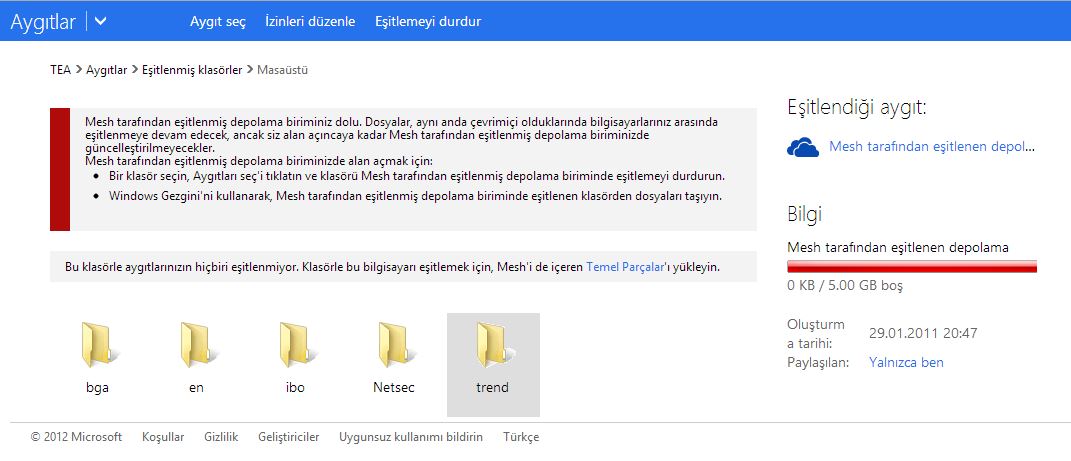The width and height of the screenshot is (1071, 461).
Task: Click Mesh tarafından eşitlenen depolama label
Action: (898, 248)
